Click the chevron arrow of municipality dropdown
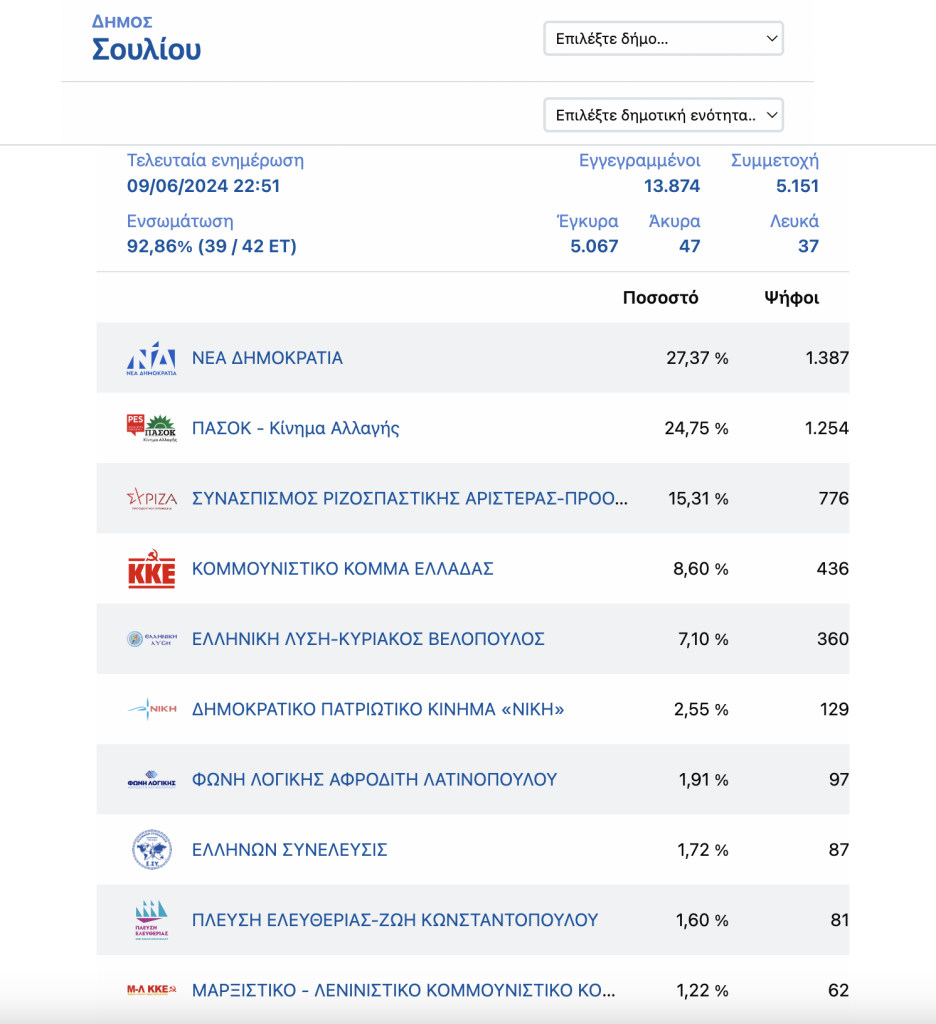936x1024 pixels. click(x=771, y=39)
